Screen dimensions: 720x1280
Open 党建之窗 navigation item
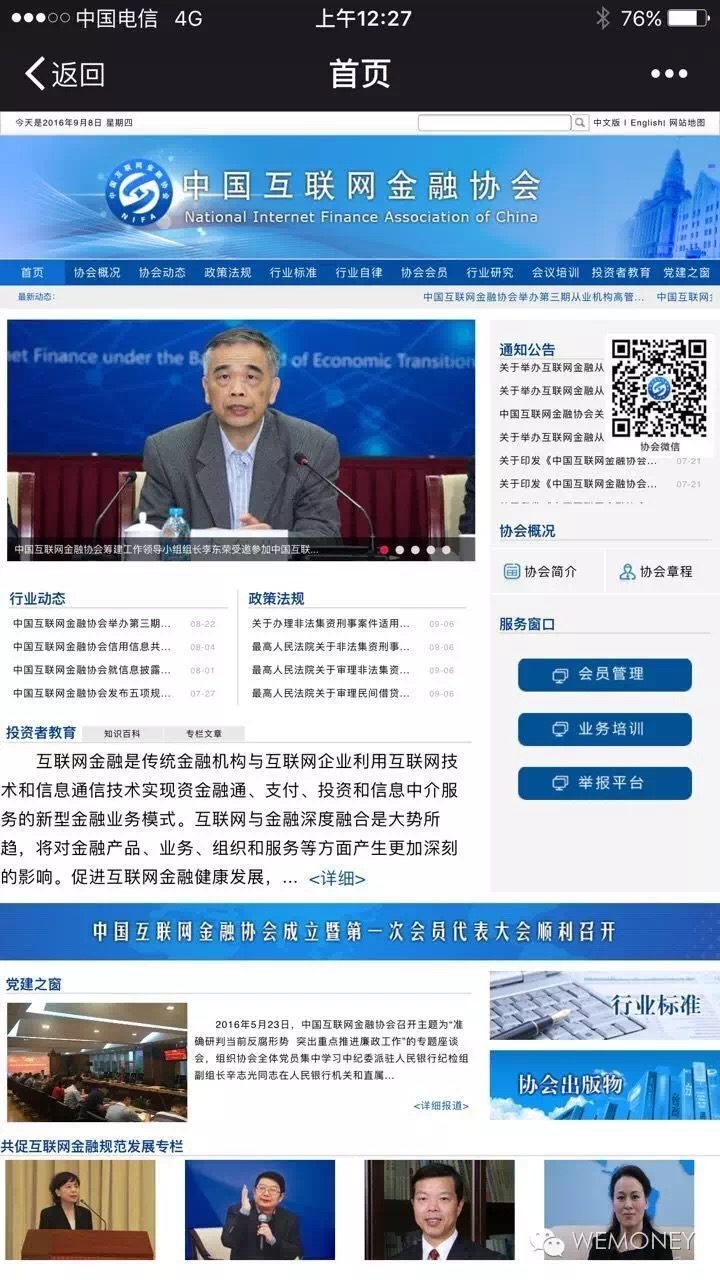(686, 273)
